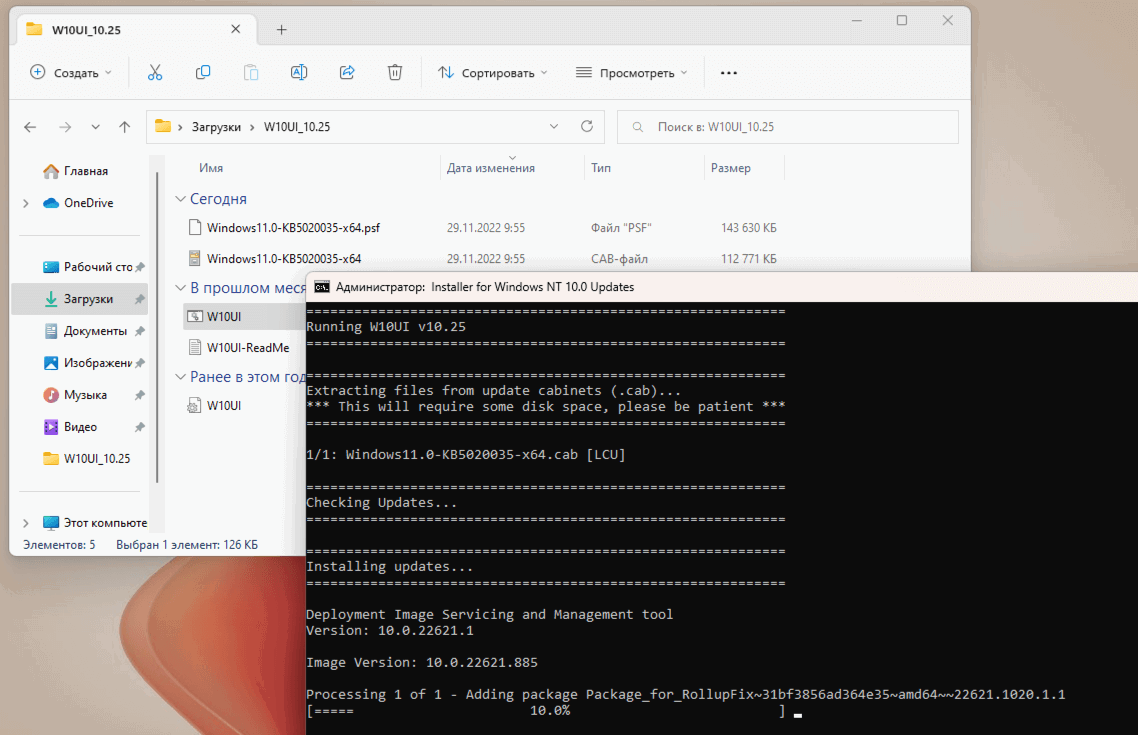Refresh the current folder view

[x=587, y=126]
